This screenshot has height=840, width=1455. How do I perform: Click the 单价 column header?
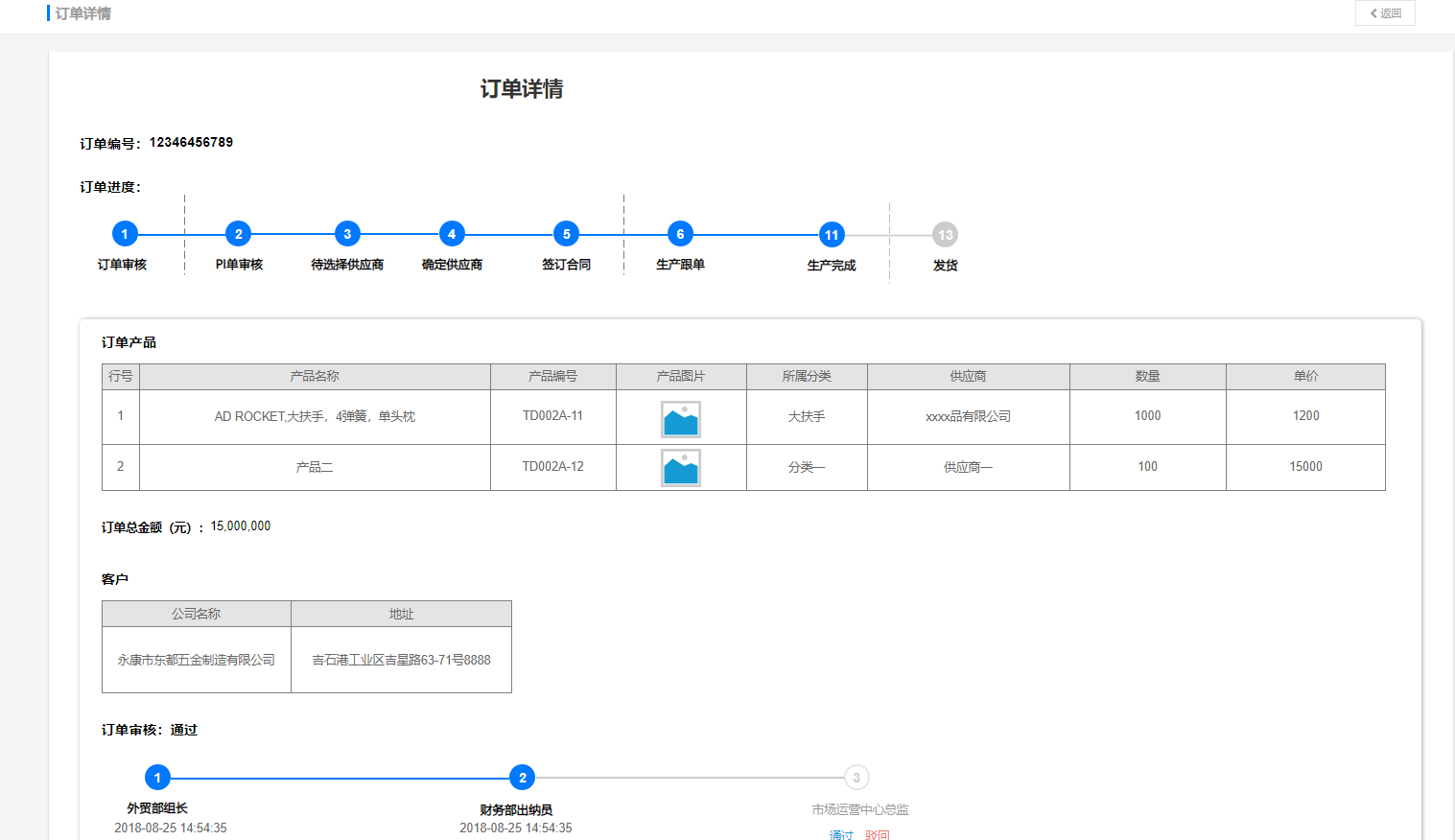(x=1306, y=377)
